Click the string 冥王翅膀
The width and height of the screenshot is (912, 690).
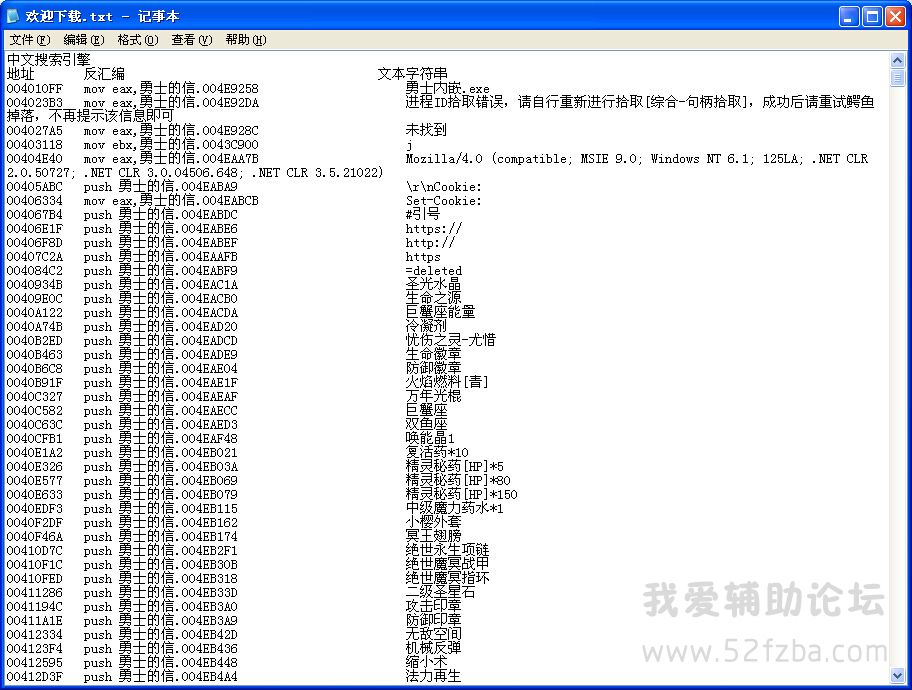pyautogui.click(x=433, y=536)
